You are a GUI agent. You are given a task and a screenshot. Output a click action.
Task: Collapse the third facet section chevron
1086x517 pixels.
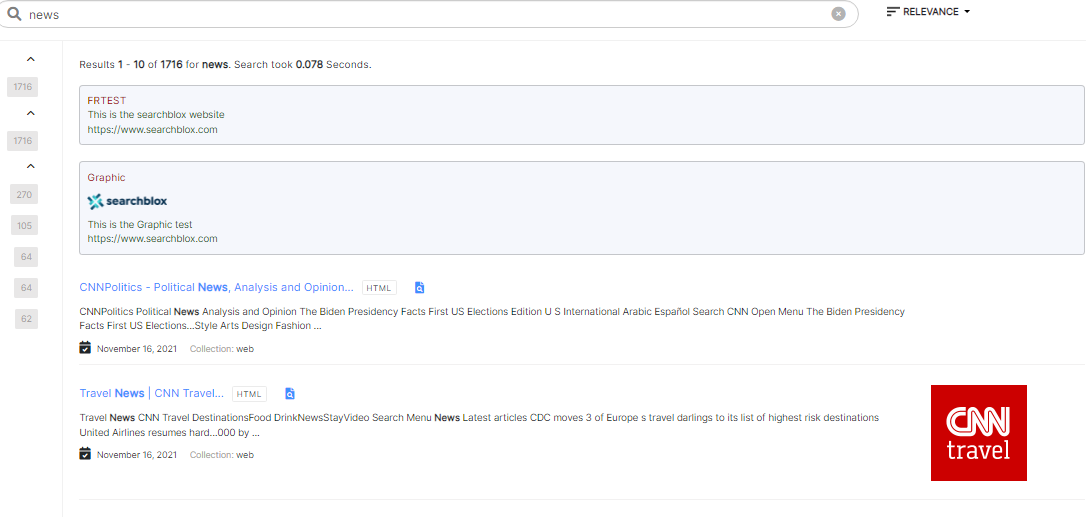(x=30, y=166)
